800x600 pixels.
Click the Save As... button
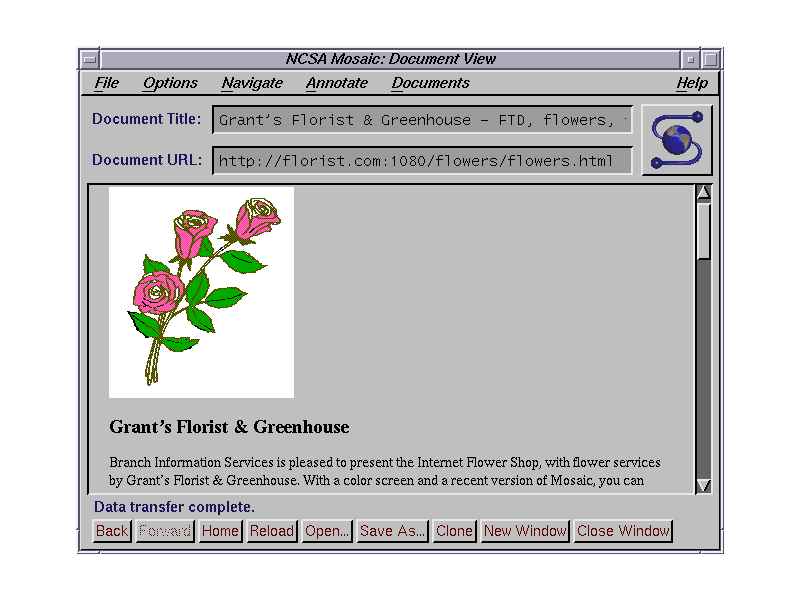pos(392,531)
